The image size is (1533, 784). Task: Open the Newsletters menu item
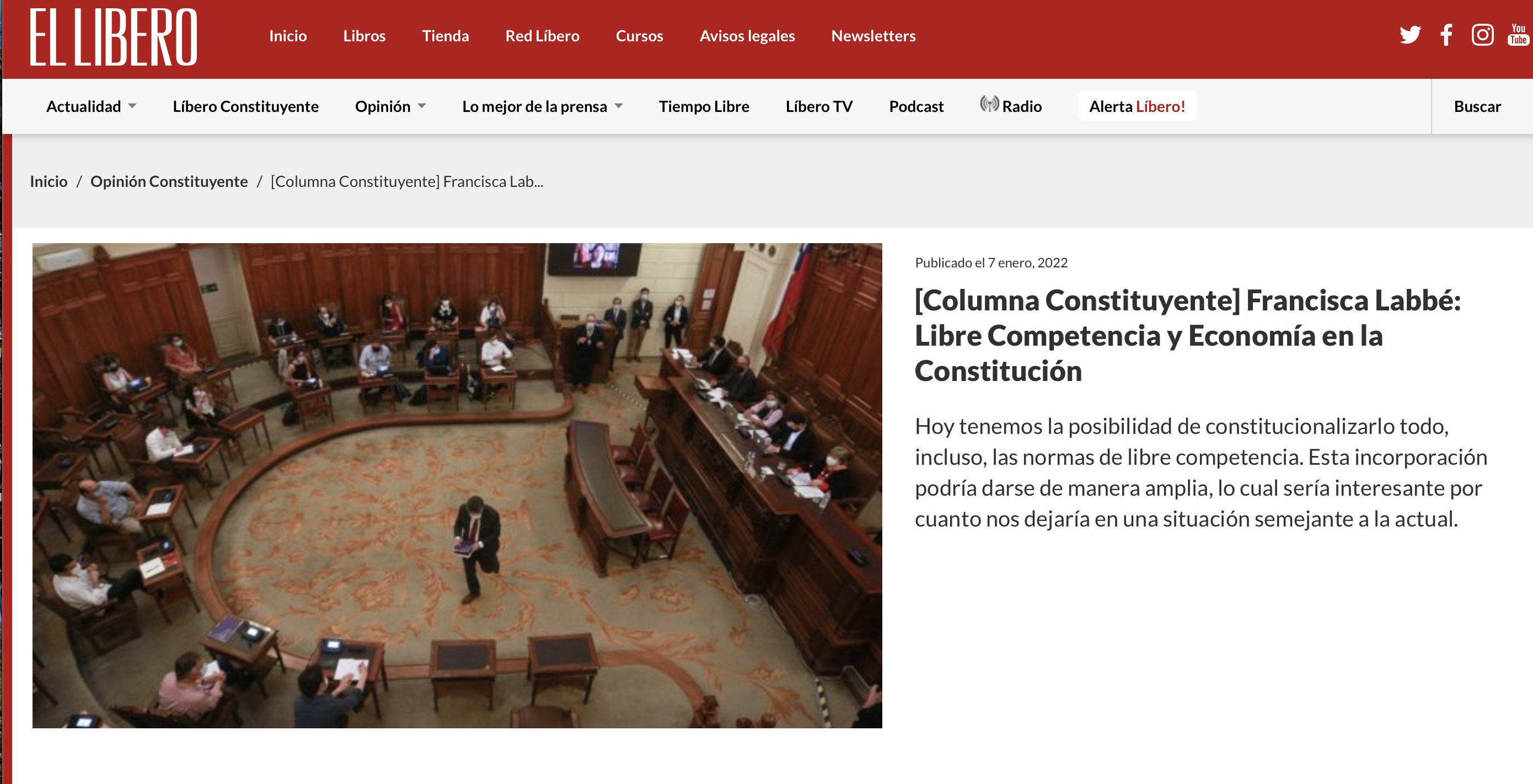coord(873,36)
